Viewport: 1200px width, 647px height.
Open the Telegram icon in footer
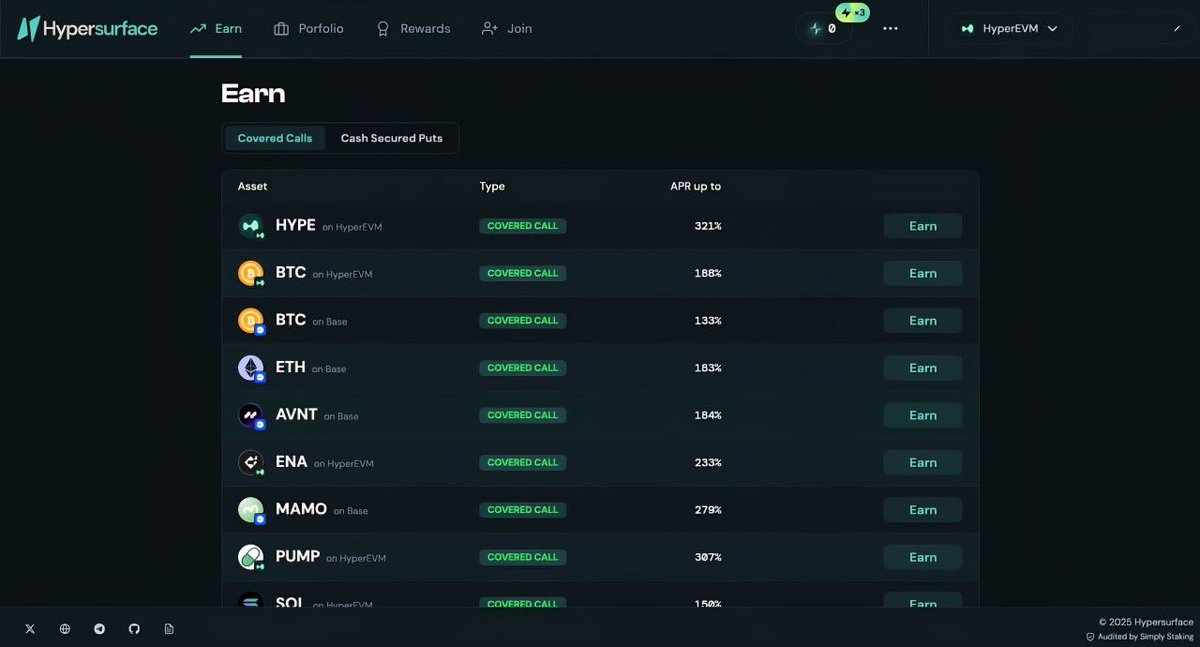99,629
